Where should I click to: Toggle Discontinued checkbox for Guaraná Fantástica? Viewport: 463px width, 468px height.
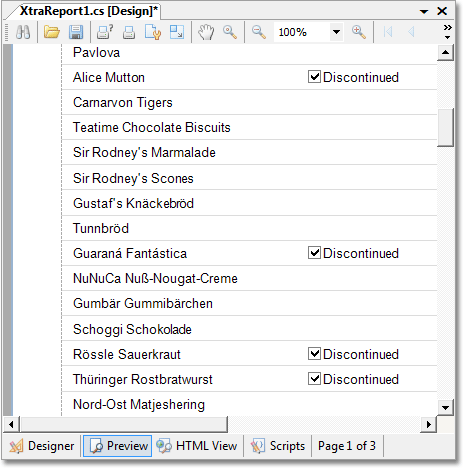pyautogui.click(x=314, y=253)
